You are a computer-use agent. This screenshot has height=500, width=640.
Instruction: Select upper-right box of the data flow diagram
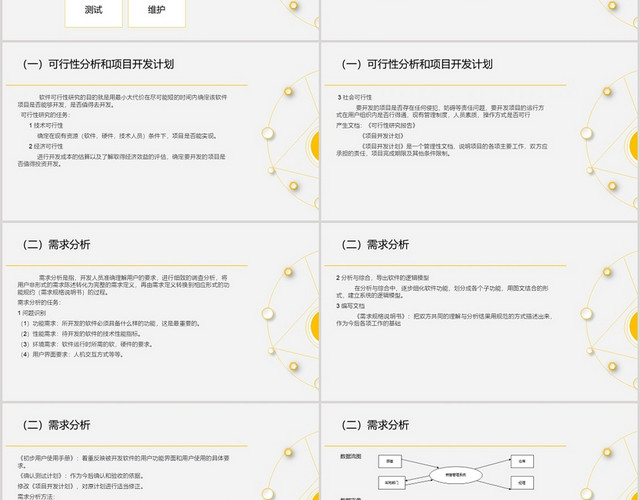(522, 462)
